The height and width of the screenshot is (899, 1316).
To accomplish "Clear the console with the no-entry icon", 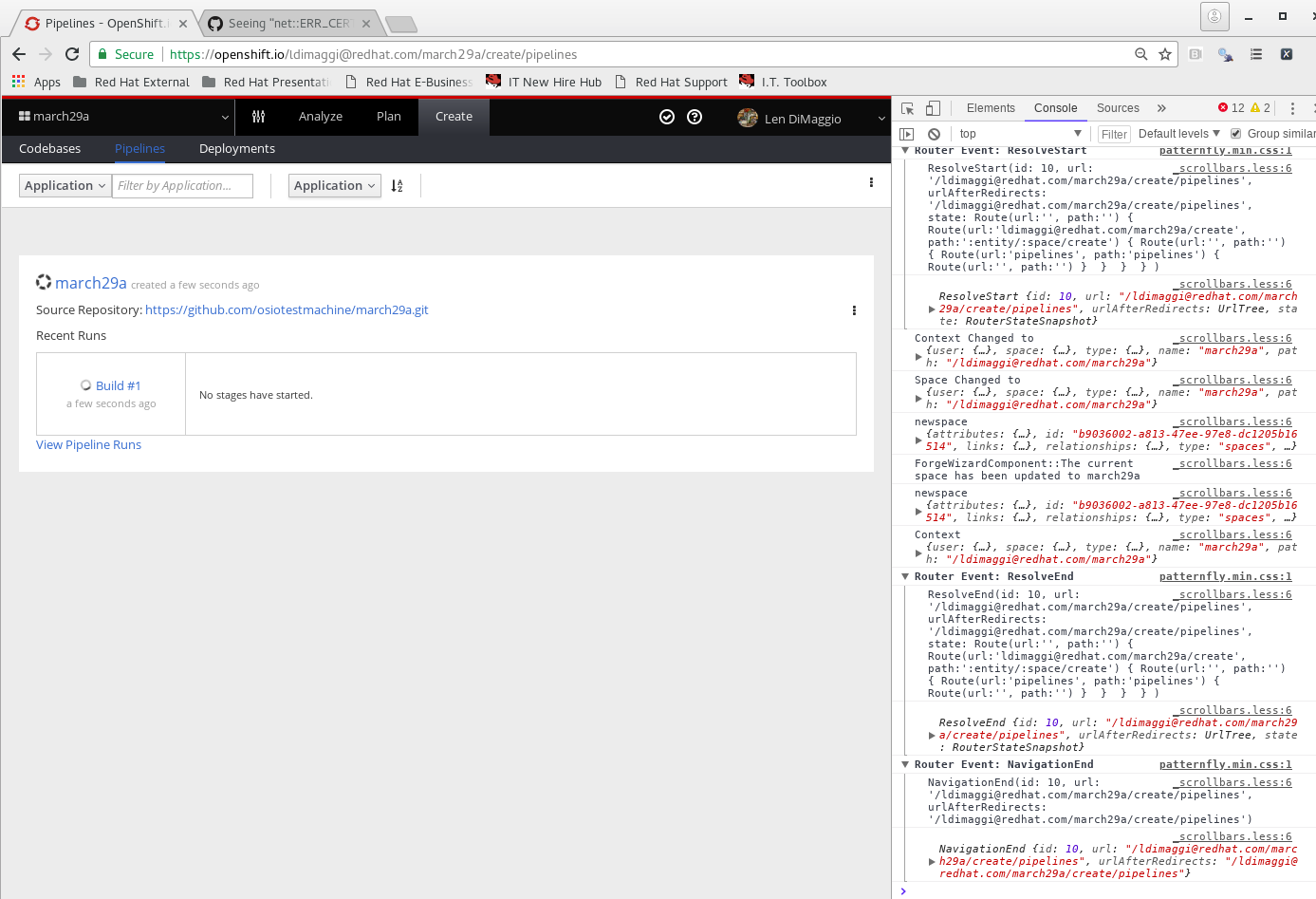I will pos(935,134).
